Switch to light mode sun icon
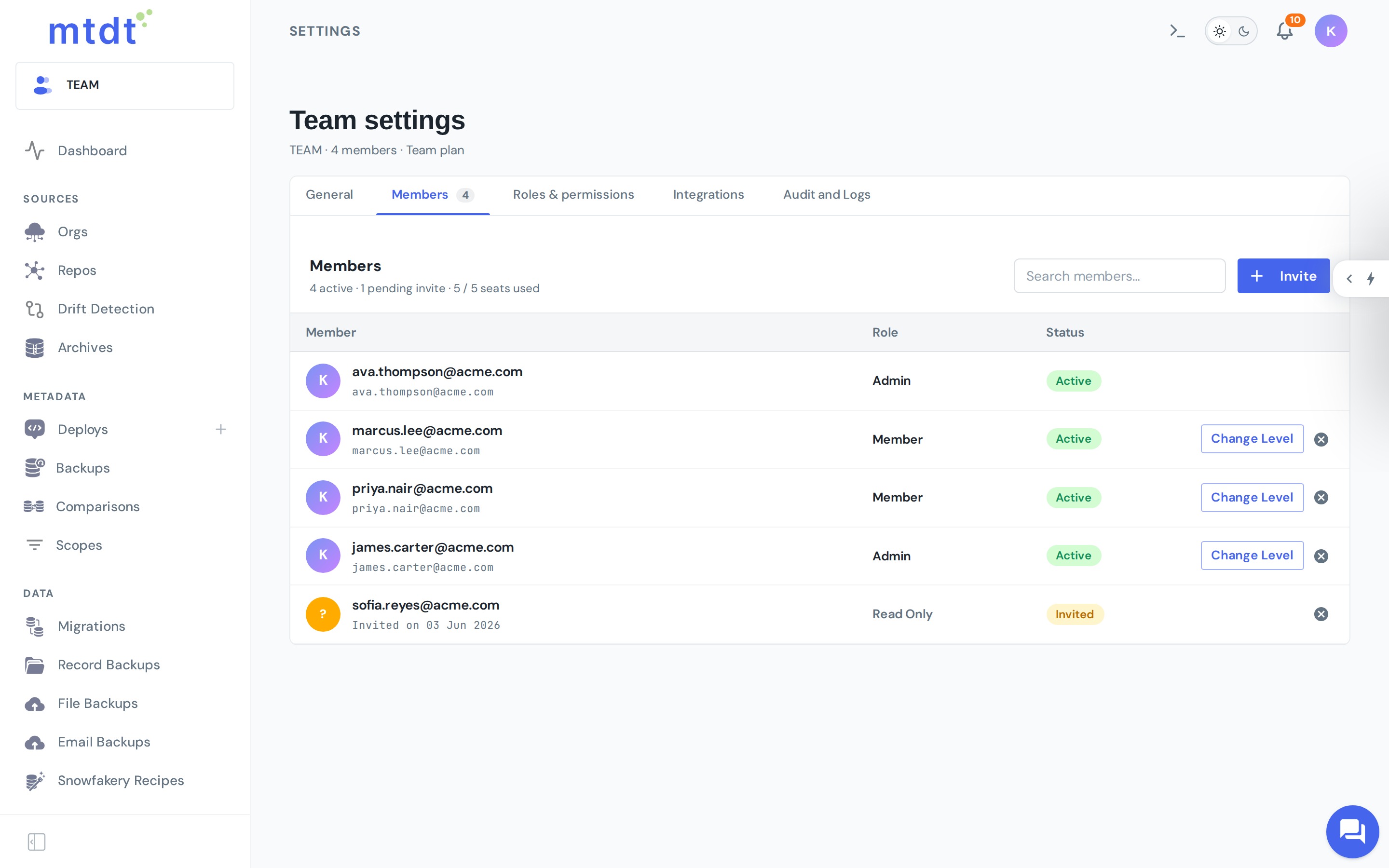Screen dimensions: 1389x868 point(1220,31)
